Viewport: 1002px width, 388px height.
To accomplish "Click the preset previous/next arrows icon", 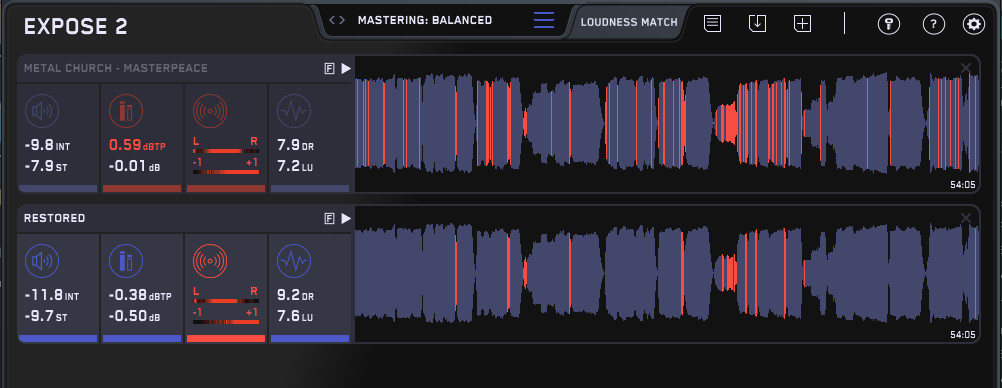I will tap(337, 20).
